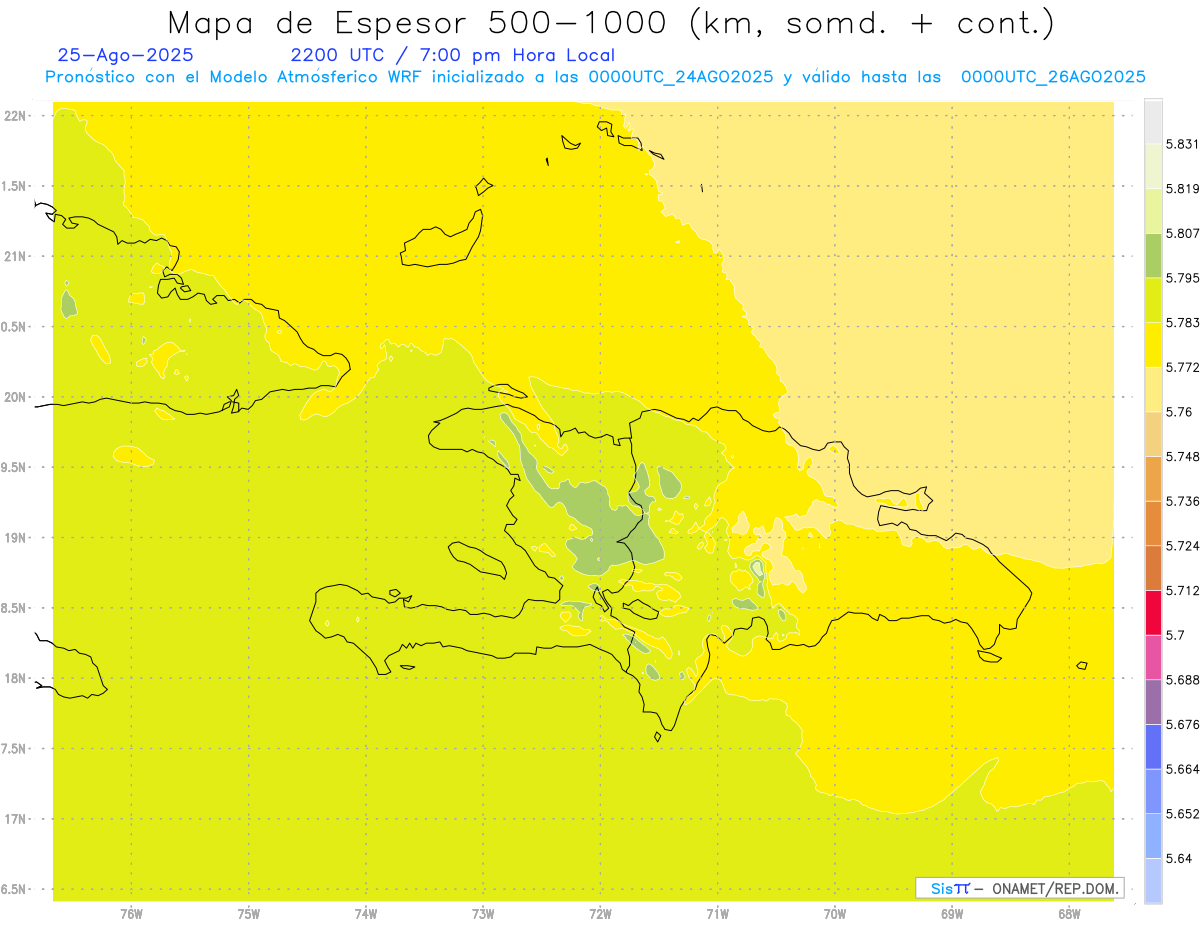1200x927 pixels.
Task: Select the legend value '5.712'
Action: [x=1183, y=590]
